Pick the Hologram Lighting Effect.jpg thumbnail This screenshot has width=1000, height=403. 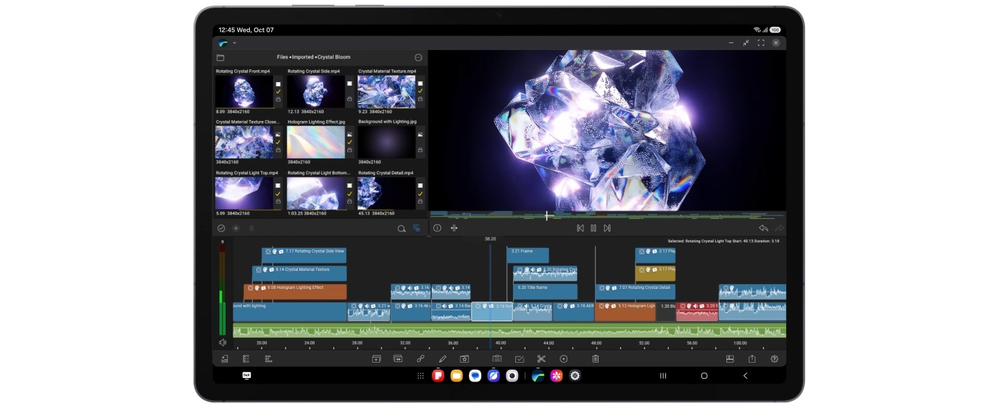[316, 142]
